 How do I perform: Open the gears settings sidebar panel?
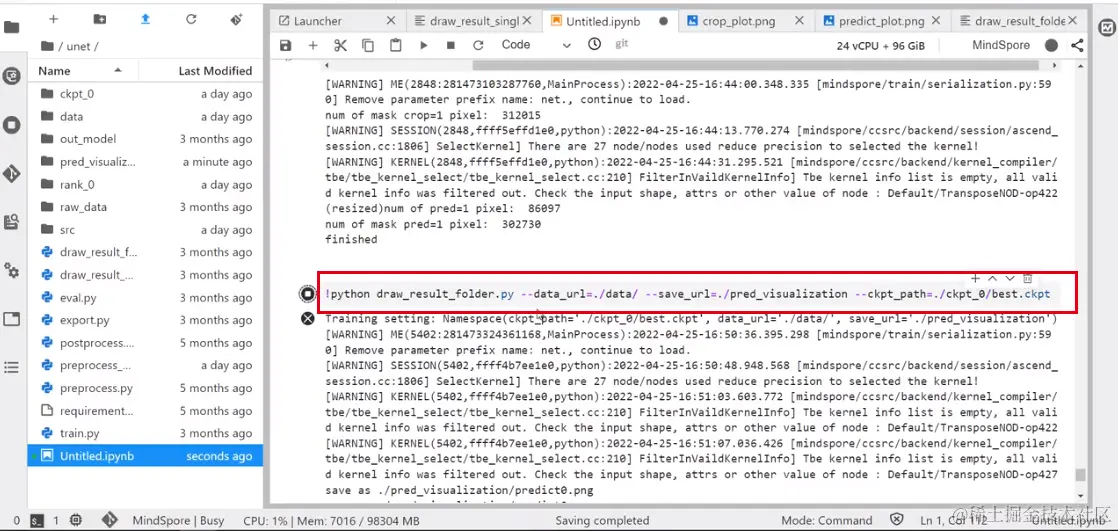[12, 270]
